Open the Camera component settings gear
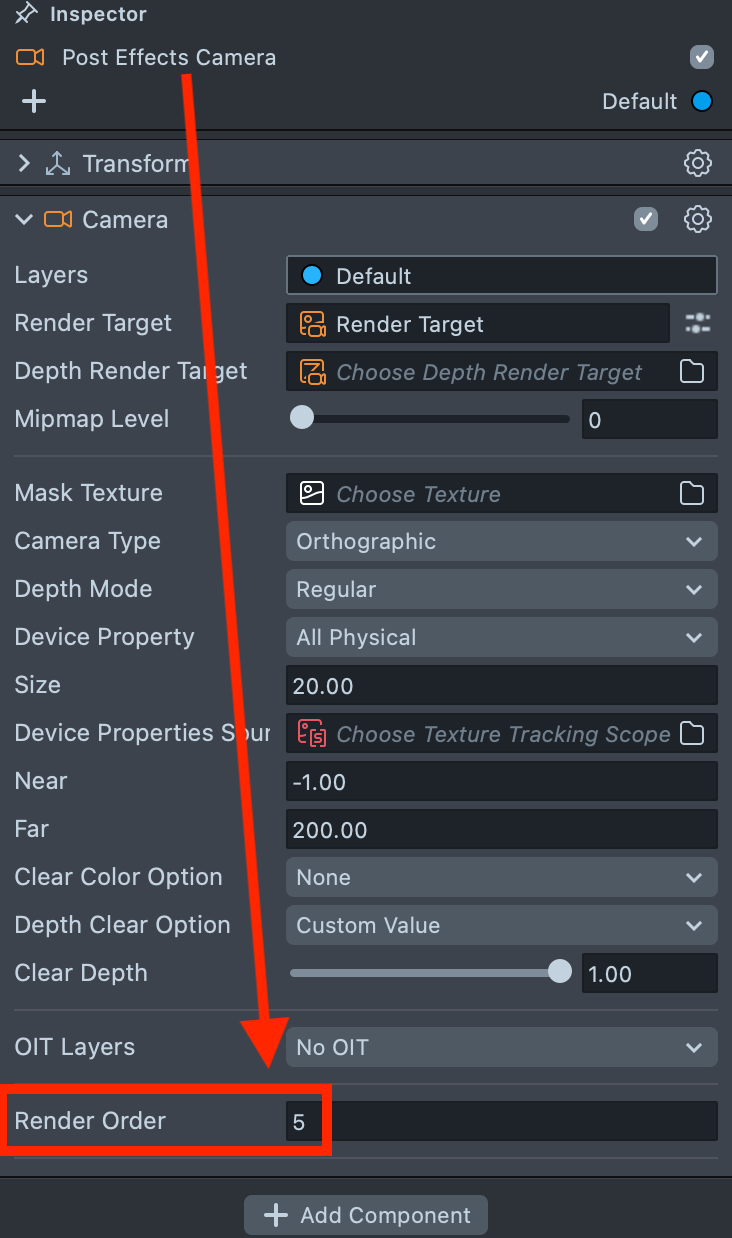Viewport: 732px width, 1238px height. [x=697, y=219]
